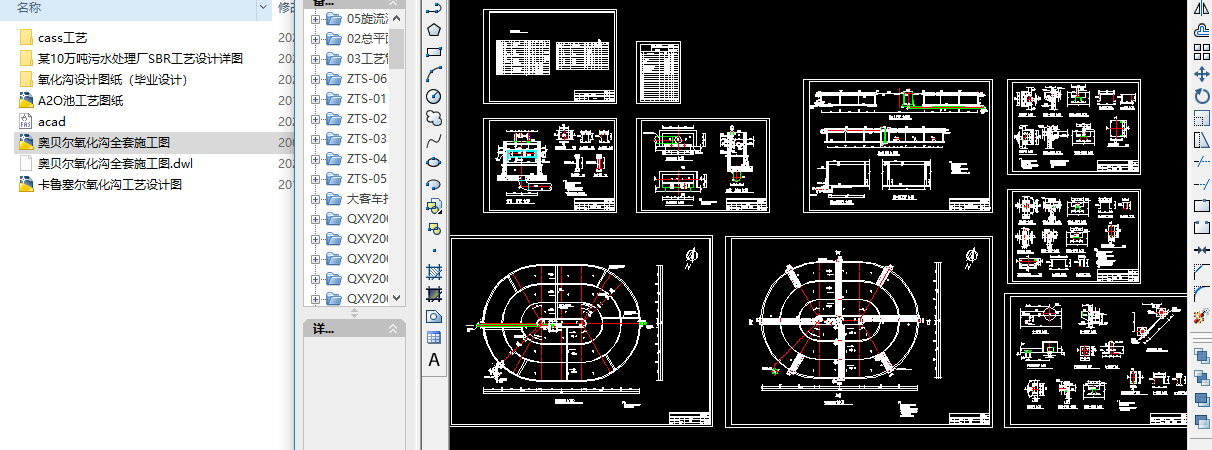
Task: Select the Fillet modify tool
Action: pyautogui.click(x=1203, y=294)
